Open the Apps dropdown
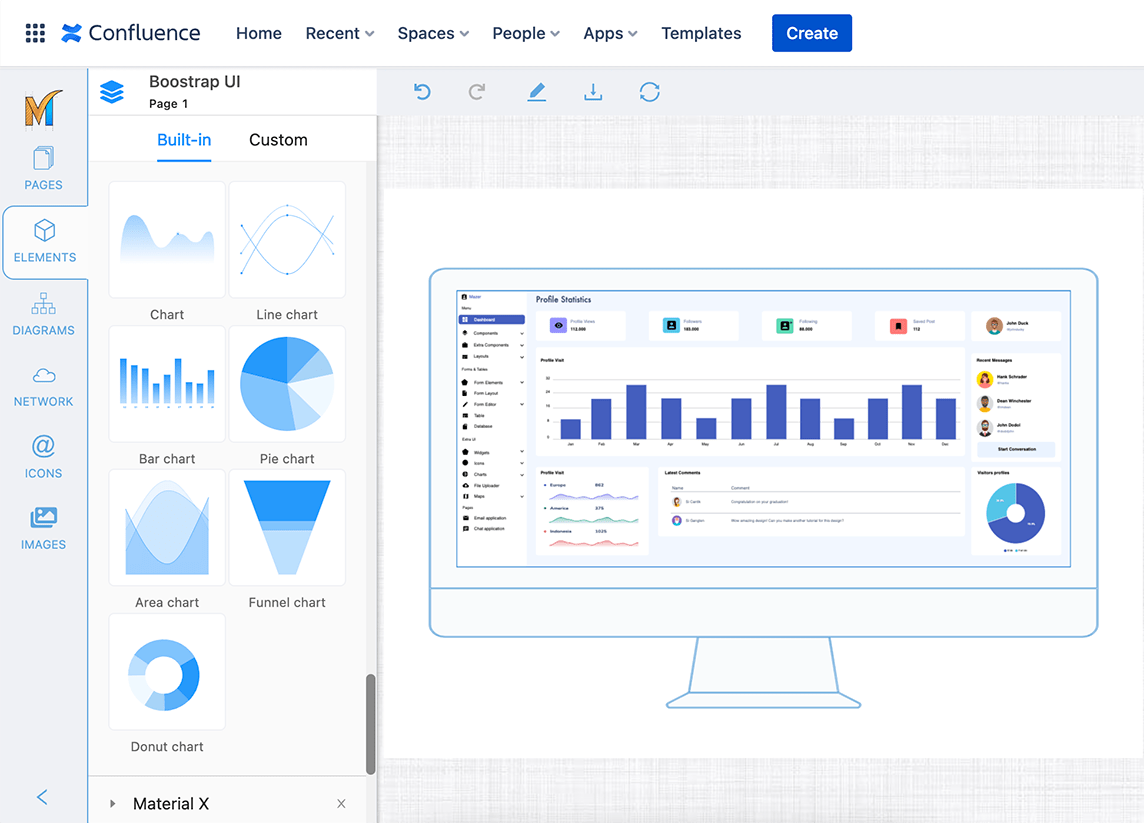 (609, 33)
